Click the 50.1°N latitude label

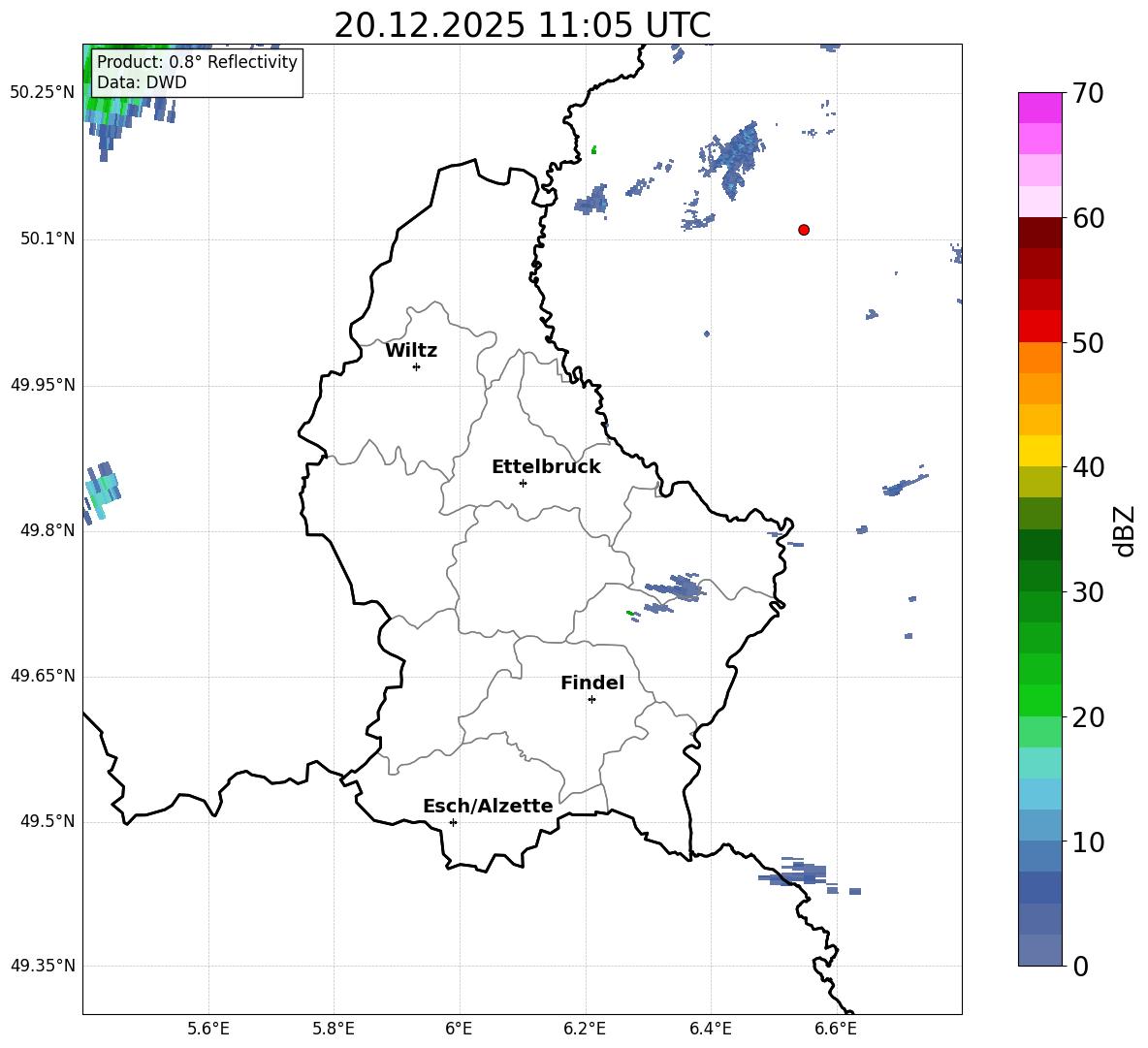coord(48,238)
